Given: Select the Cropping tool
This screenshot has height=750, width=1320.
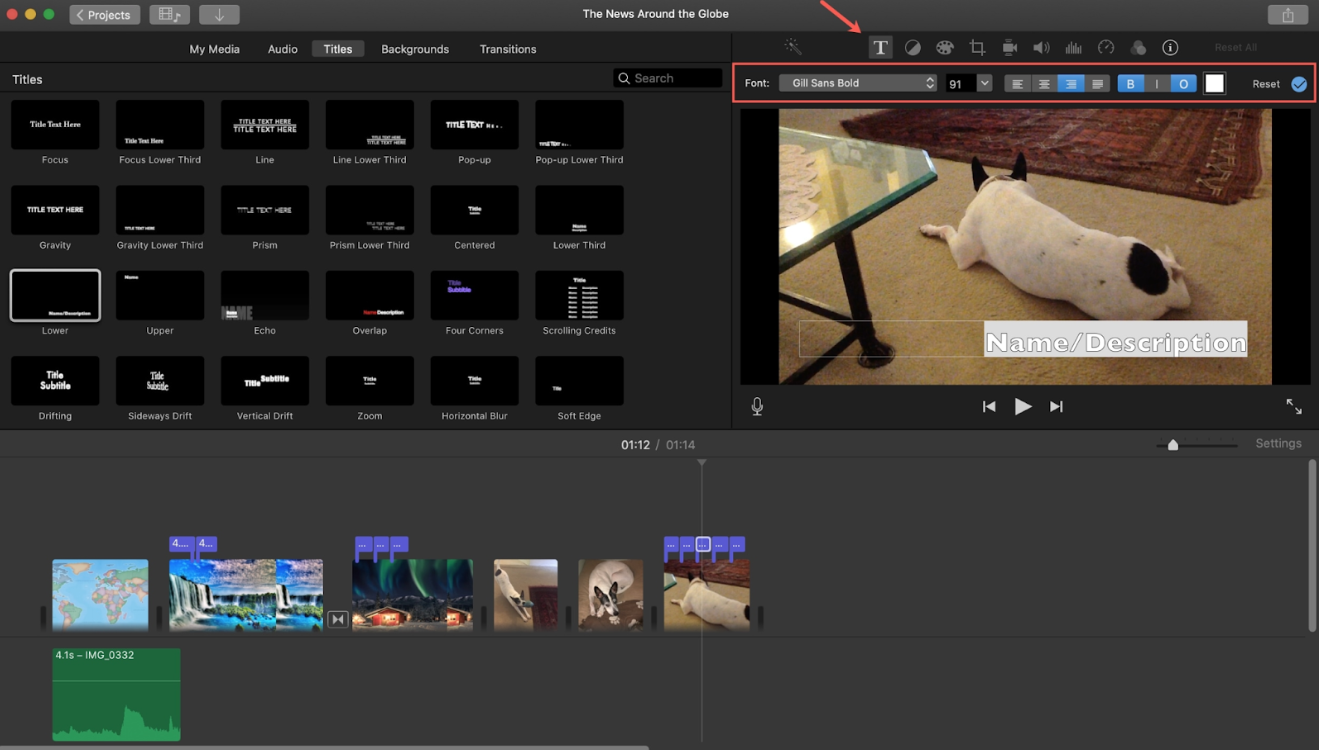Looking at the screenshot, I should [x=977, y=46].
